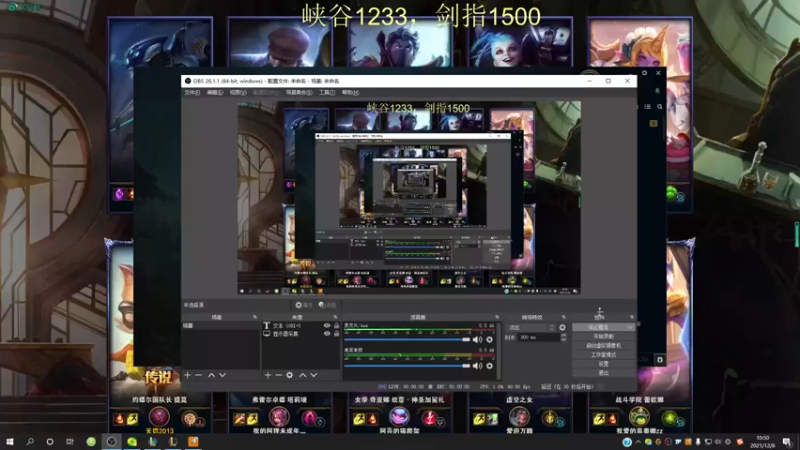
Task: Open 设置 settings in Controls panel
Action: [x=604, y=364]
